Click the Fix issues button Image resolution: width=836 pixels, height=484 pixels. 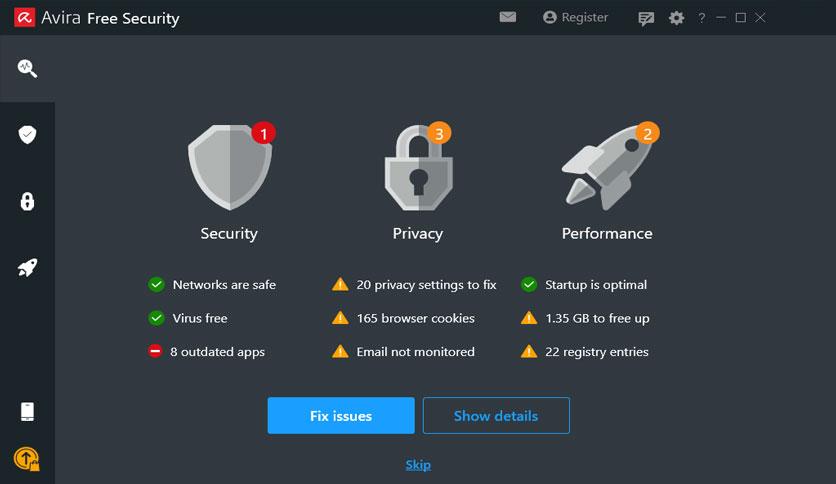341,415
